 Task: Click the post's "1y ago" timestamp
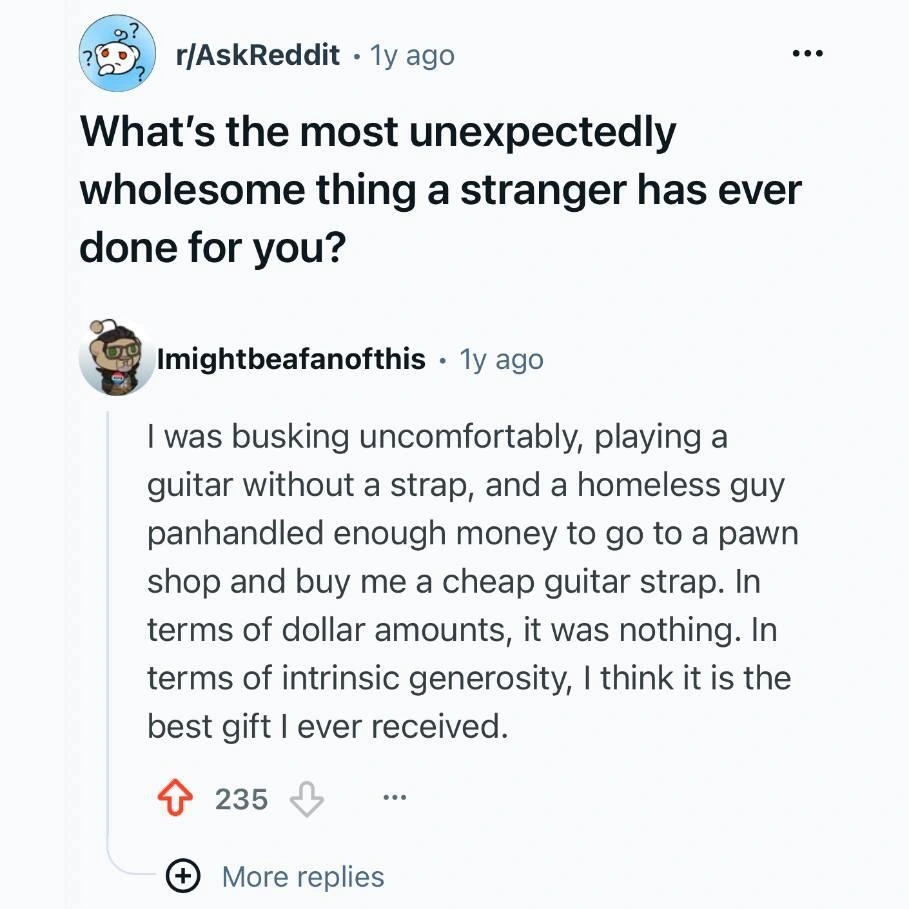pos(412,55)
